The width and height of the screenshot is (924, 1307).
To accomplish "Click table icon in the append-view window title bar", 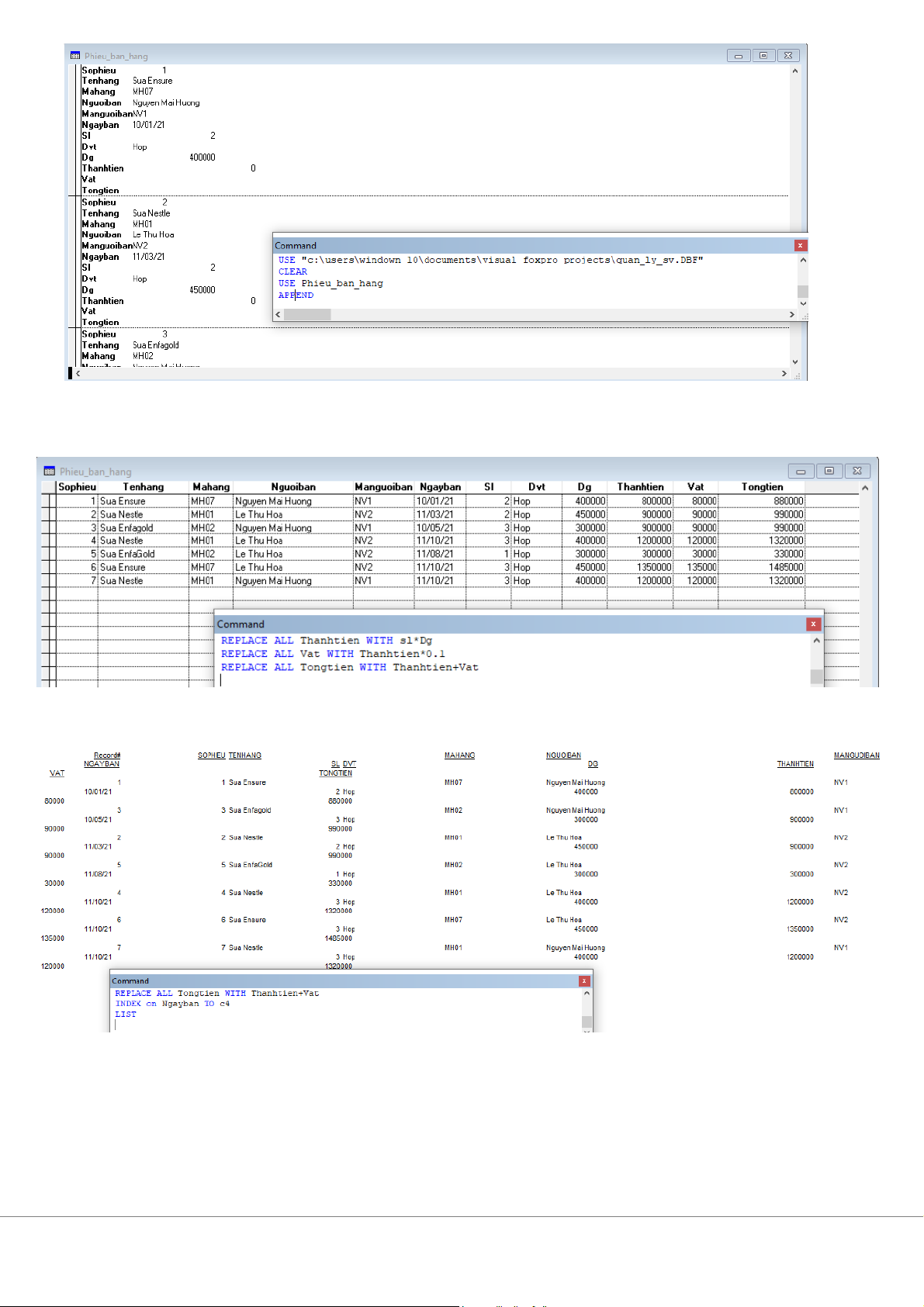I will 75,56.
